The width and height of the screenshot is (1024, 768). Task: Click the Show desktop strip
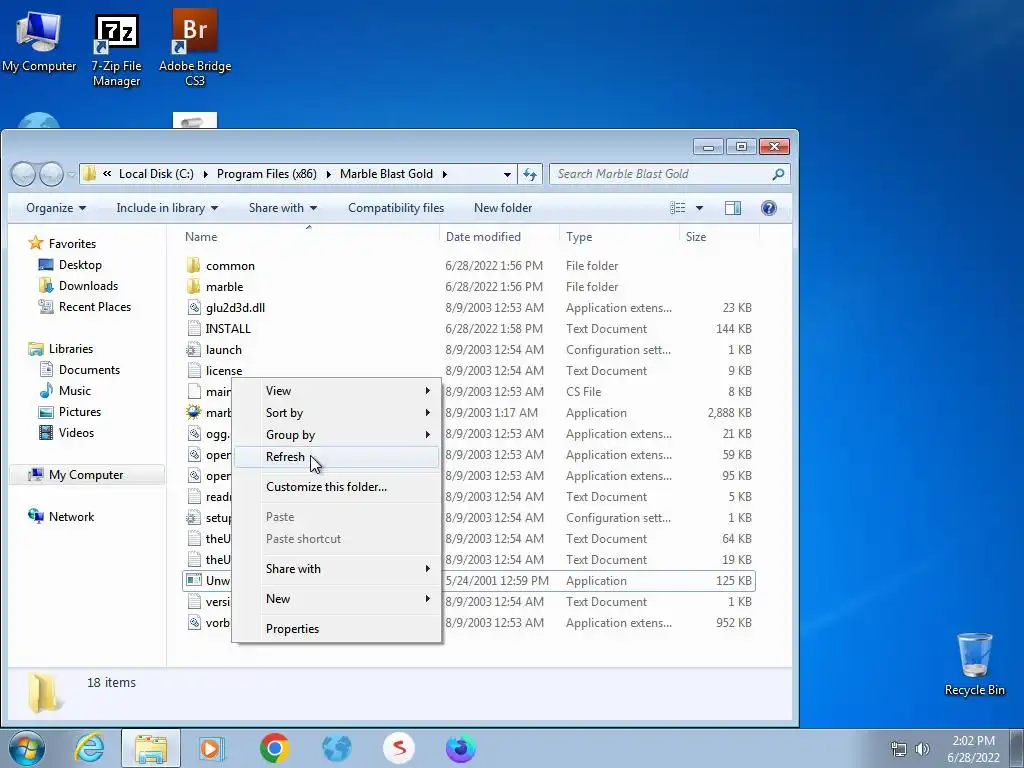coord(1017,748)
